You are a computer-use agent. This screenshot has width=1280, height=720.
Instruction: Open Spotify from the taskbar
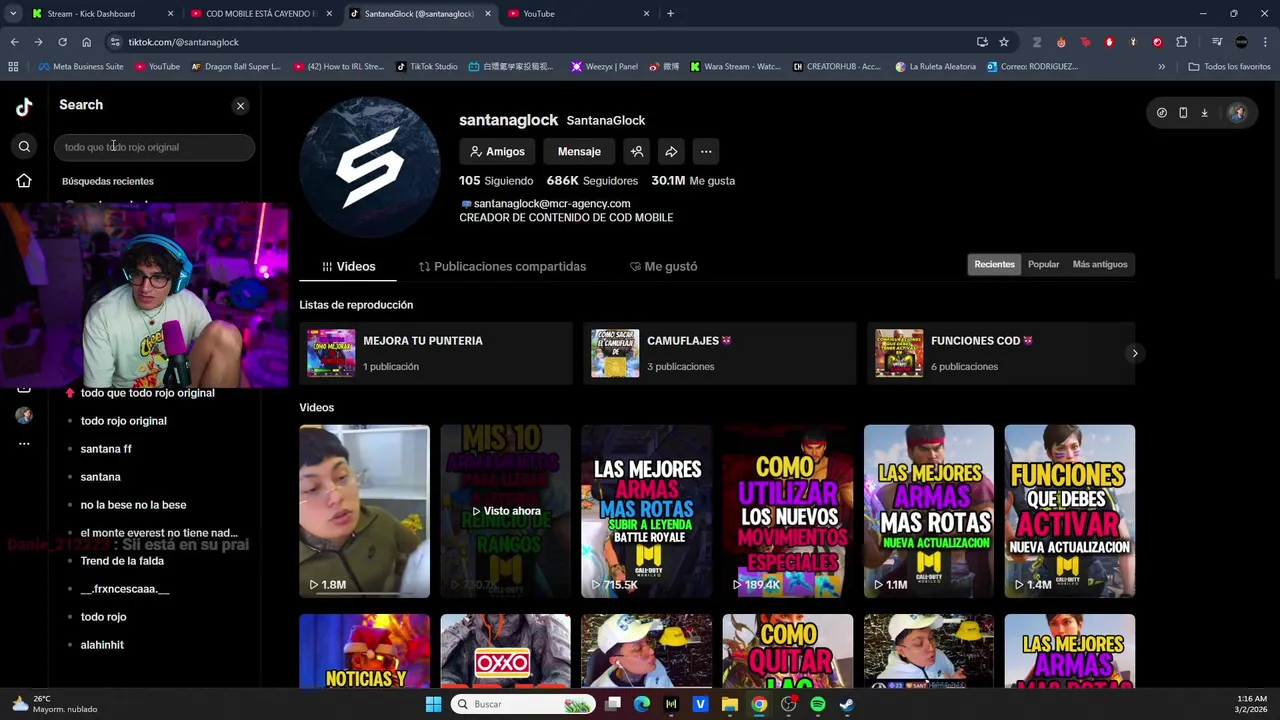tap(818, 704)
